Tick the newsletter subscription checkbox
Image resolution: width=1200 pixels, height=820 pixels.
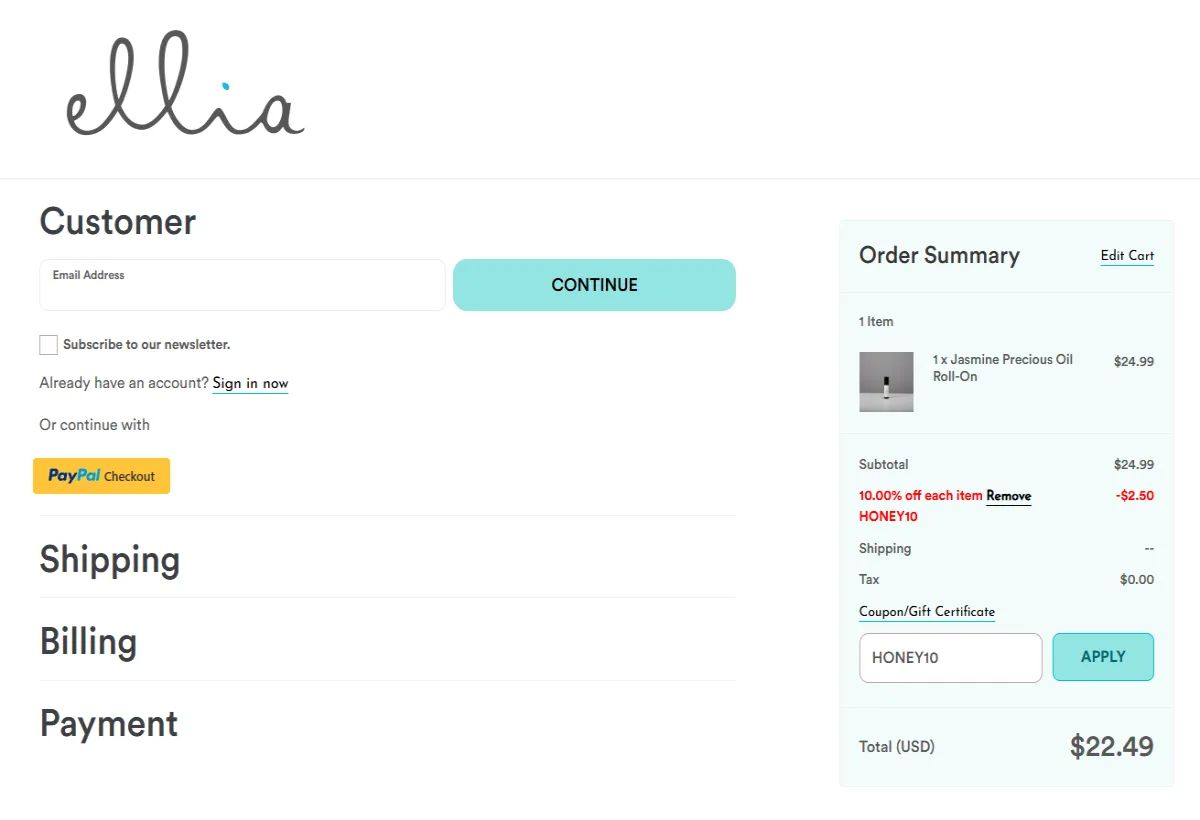coord(48,345)
